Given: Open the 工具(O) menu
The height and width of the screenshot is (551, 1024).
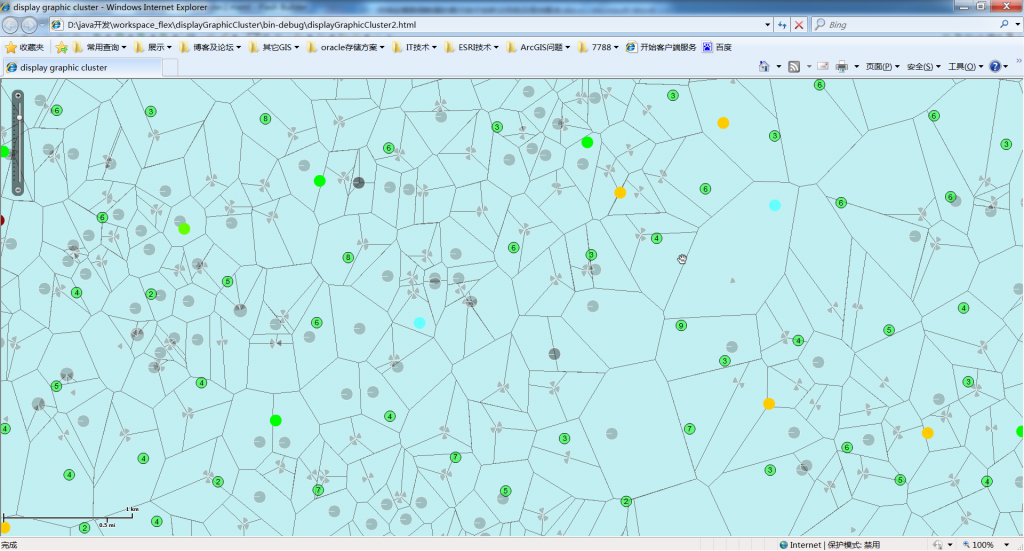Looking at the screenshot, I should click(x=965, y=67).
